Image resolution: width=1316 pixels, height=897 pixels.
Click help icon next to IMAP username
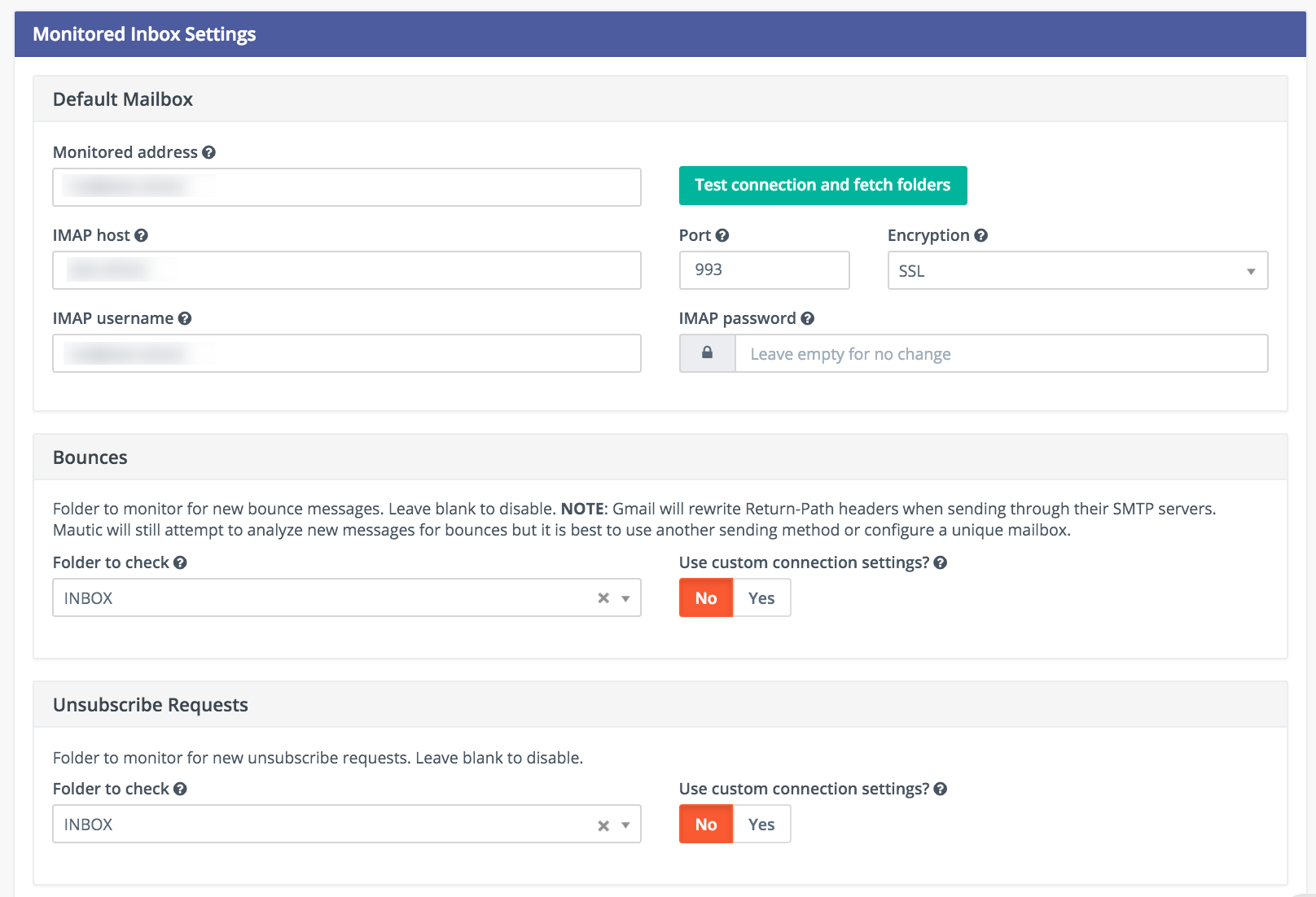tap(185, 318)
